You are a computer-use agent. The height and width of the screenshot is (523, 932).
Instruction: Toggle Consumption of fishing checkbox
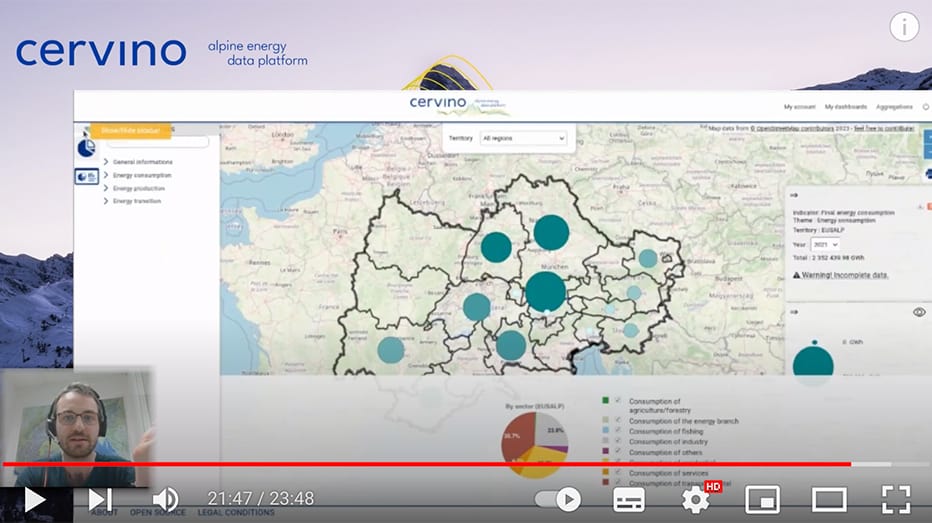coord(618,430)
